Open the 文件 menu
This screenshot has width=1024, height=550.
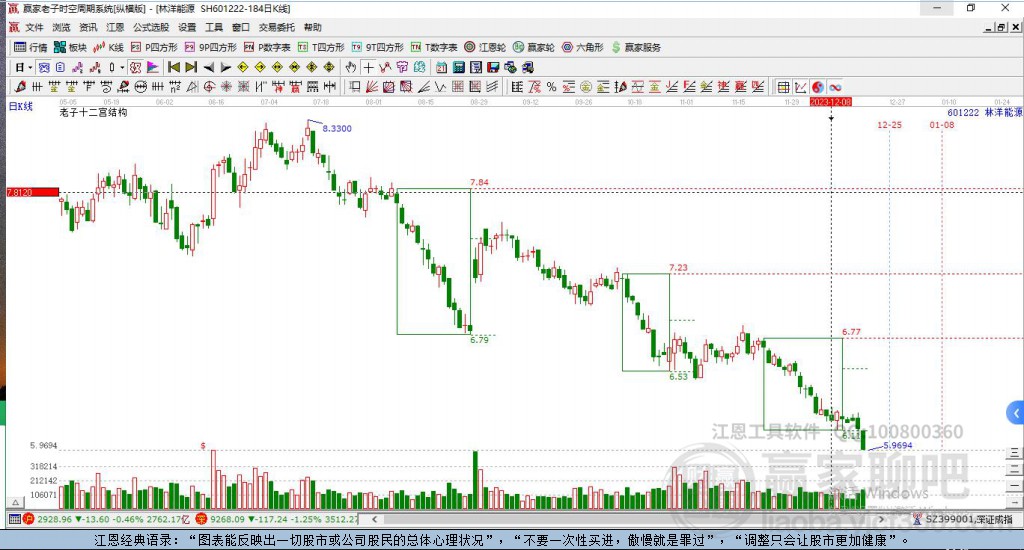pyautogui.click(x=34, y=27)
